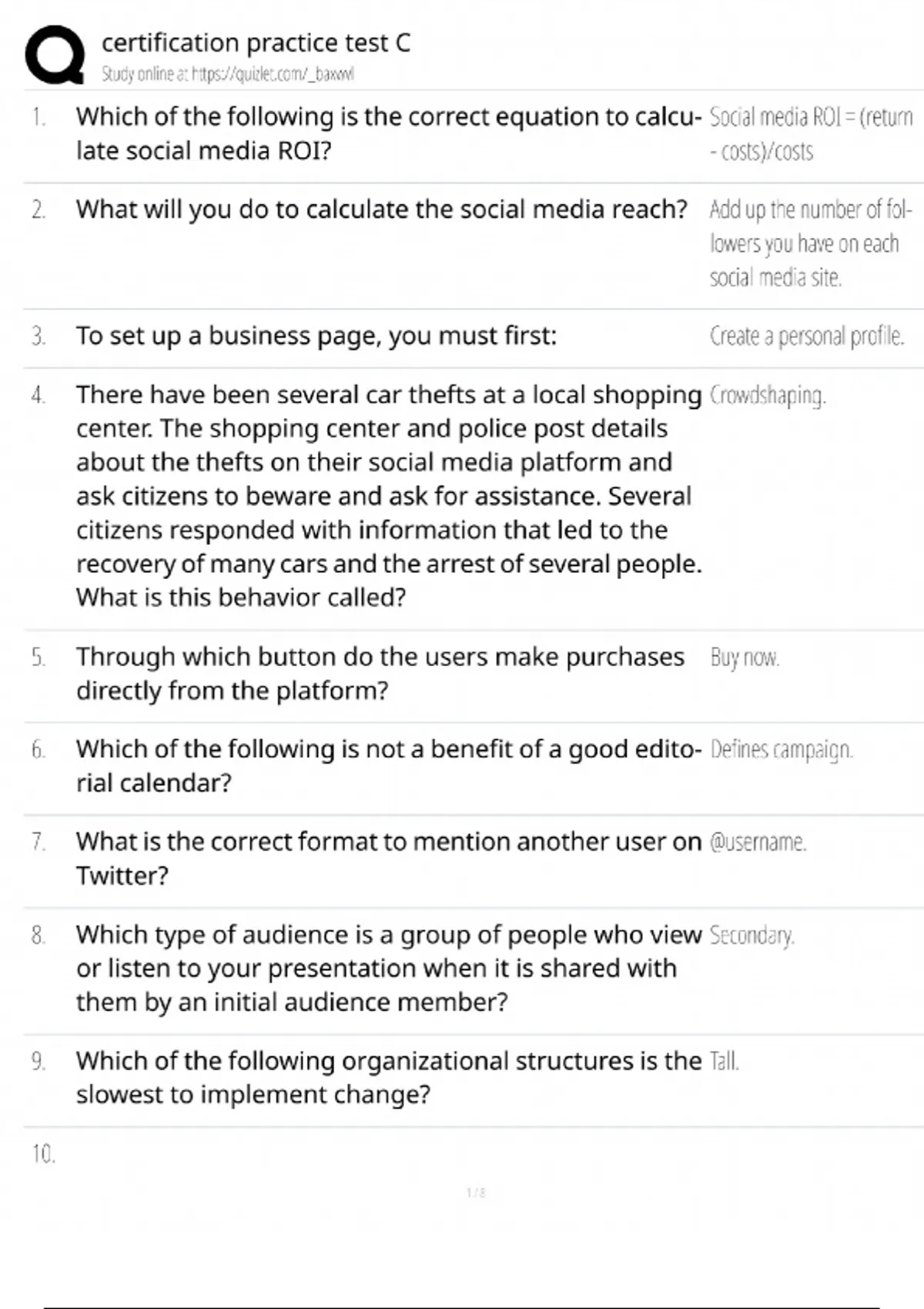Image resolution: width=924 pixels, height=1309 pixels.
Task: Click the answer "Add up the number of followers"
Action: tap(810, 243)
